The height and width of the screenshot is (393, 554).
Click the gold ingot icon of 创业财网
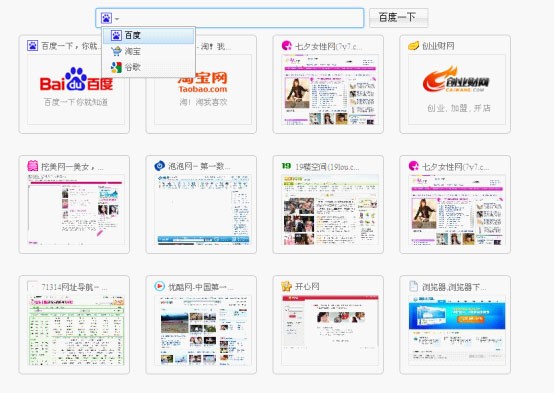(x=413, y=46)
